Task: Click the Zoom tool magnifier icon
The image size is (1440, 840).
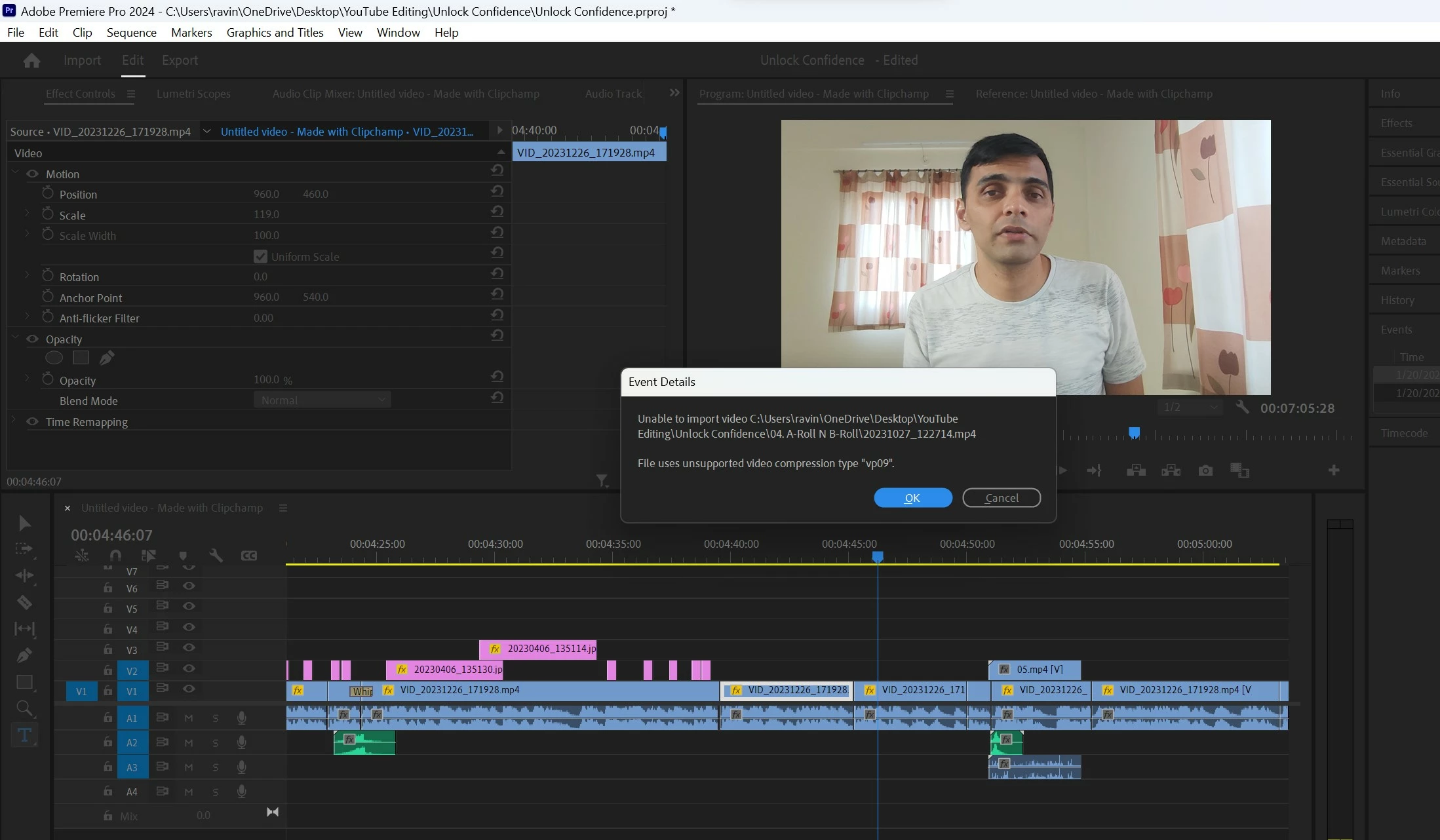Action: tap(24, 708)
